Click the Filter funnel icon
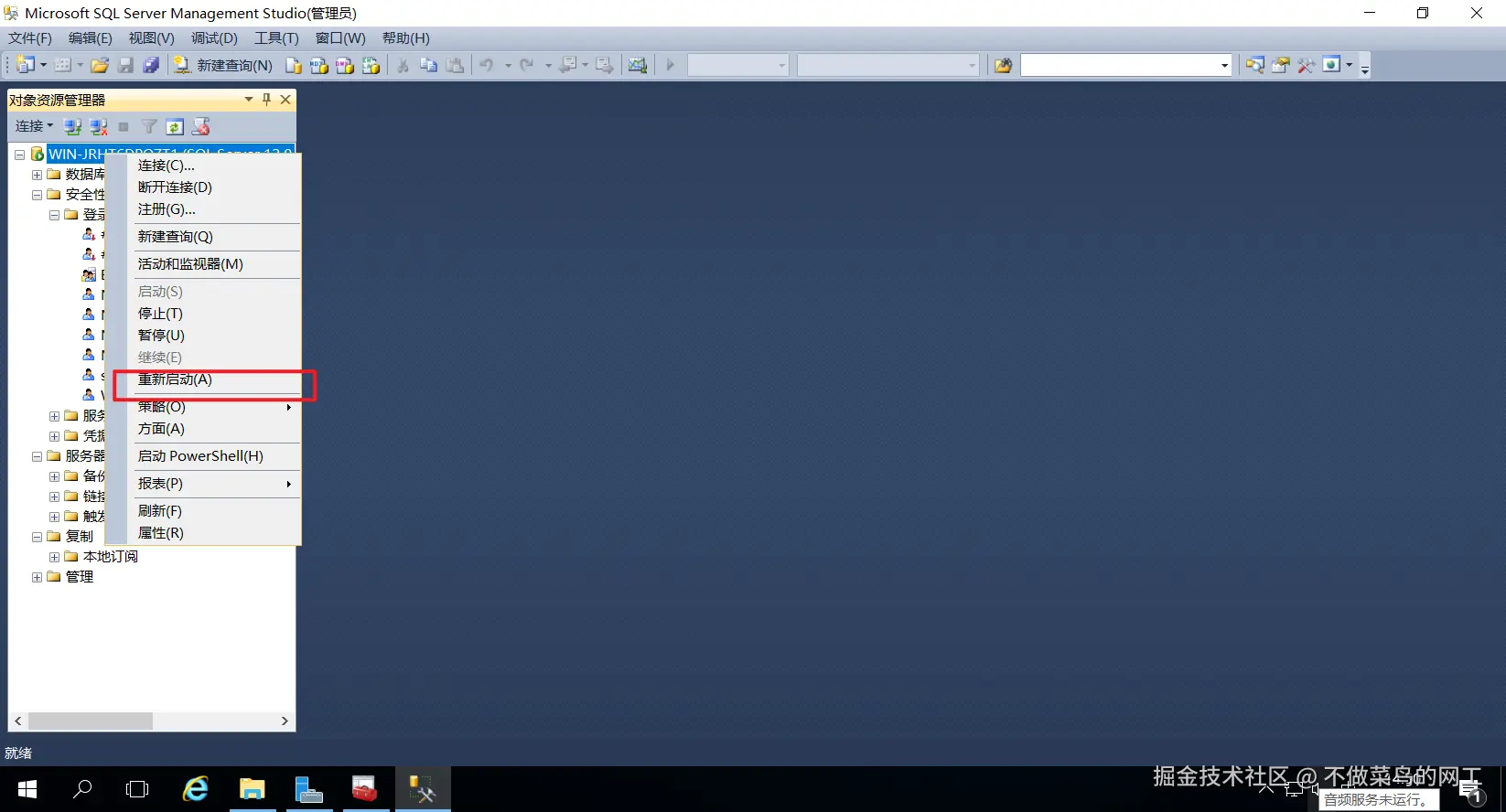This screenshot has height=812, width=1506. point(149,126)
